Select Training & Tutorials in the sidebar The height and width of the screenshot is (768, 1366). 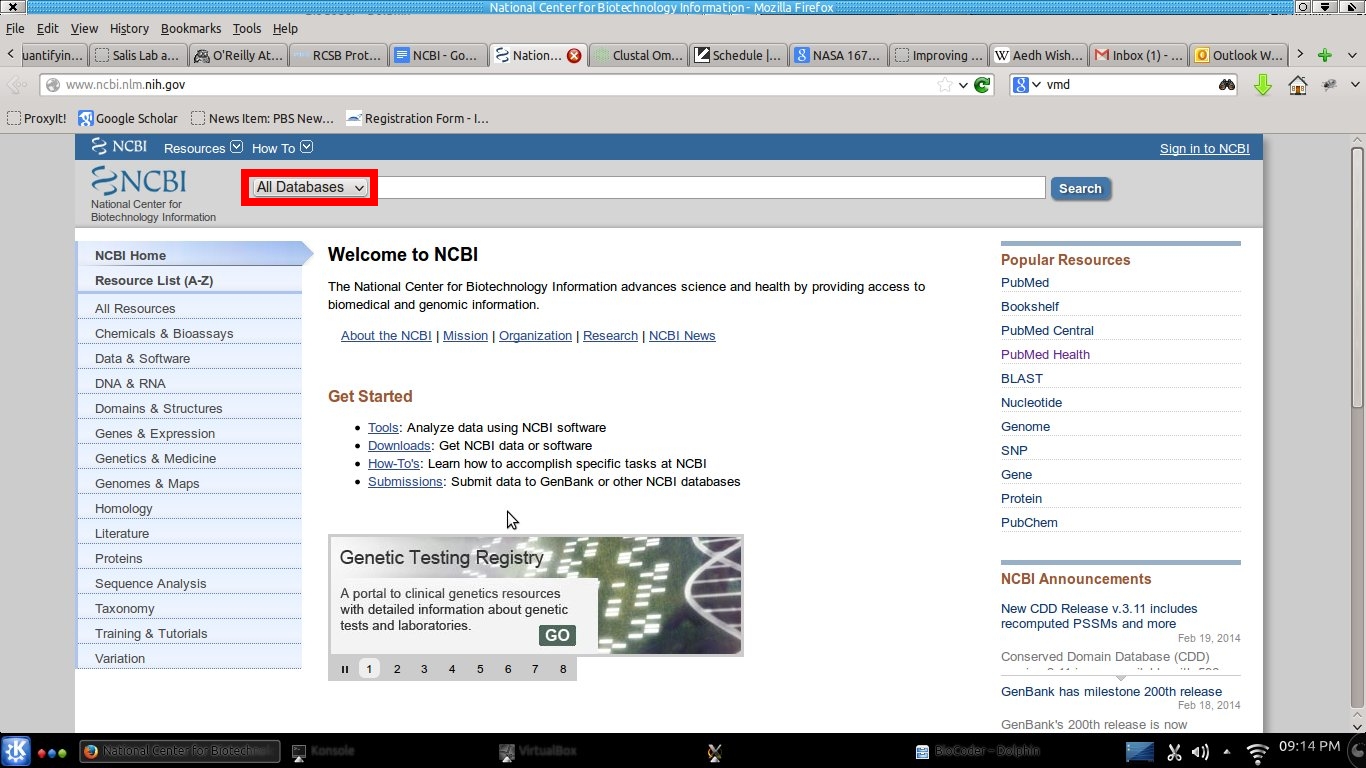(151, 633)
